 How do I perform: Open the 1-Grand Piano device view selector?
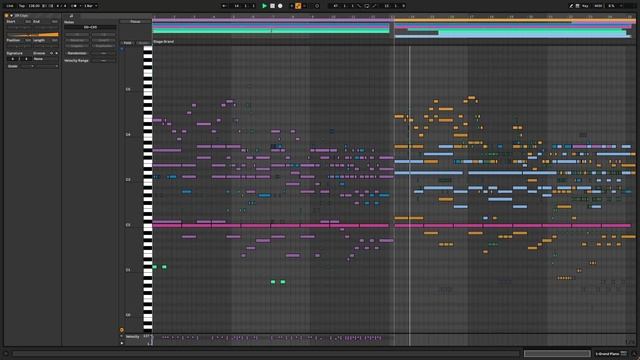[611, 353]
